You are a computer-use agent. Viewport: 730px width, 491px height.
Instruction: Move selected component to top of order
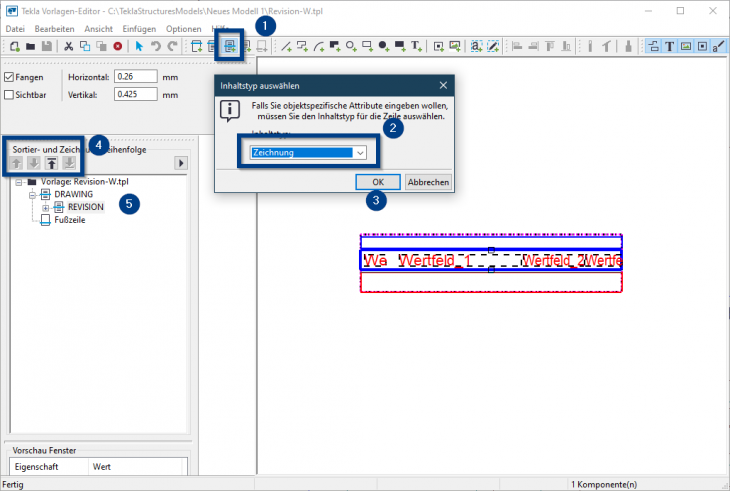[52, 163]
